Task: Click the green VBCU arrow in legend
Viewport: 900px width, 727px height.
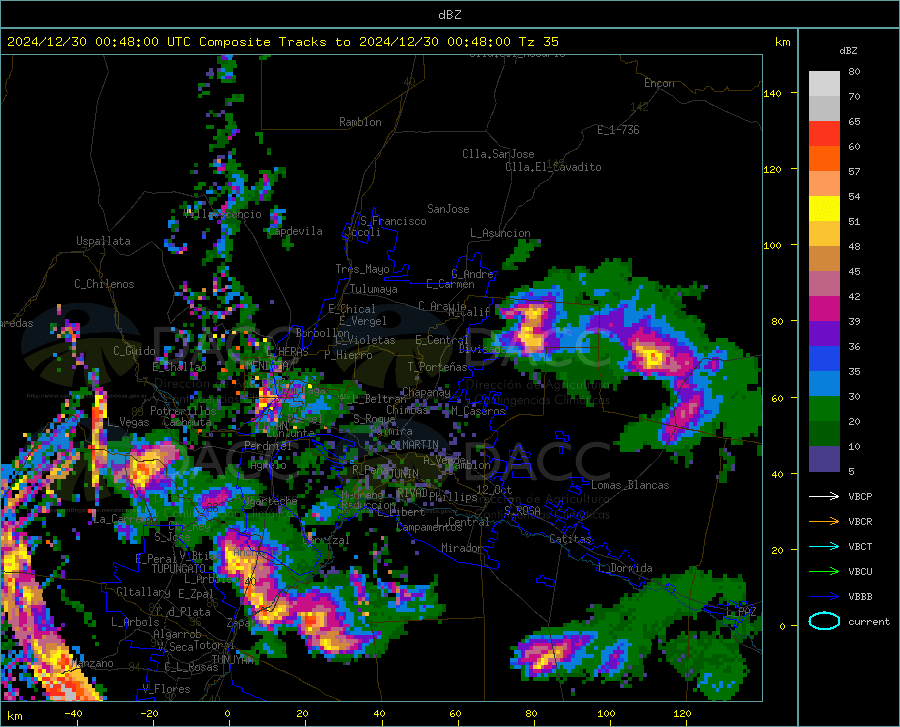Action: pos(824,571)
